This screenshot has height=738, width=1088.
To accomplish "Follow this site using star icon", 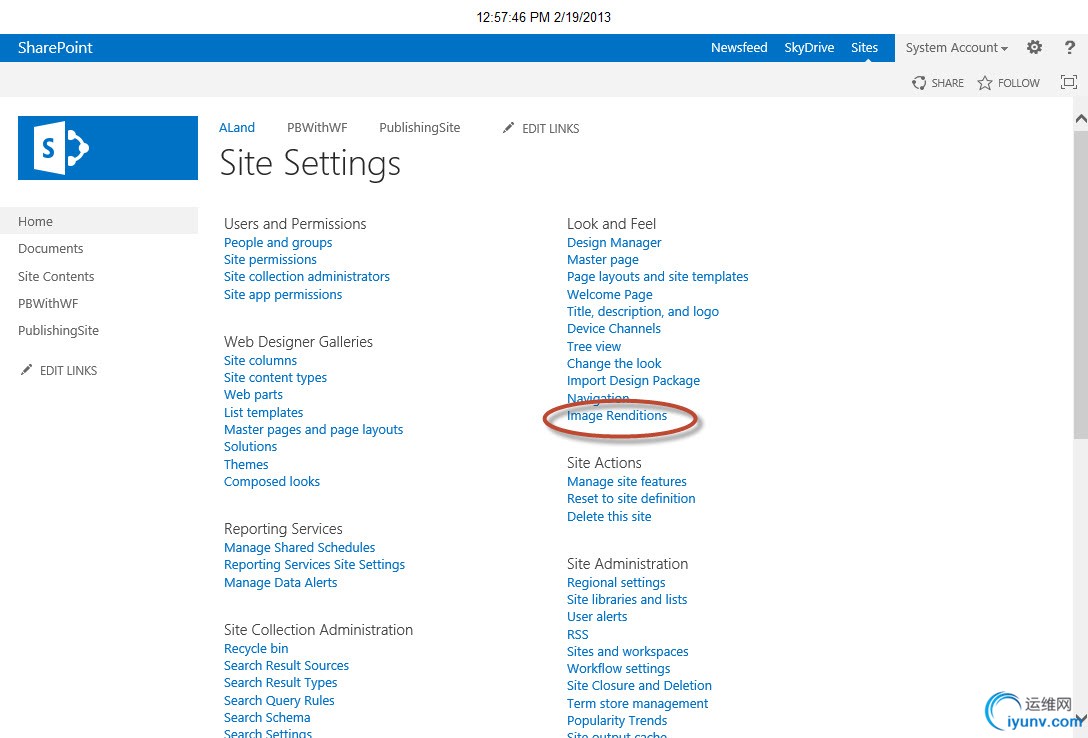I will click(985, 83).
